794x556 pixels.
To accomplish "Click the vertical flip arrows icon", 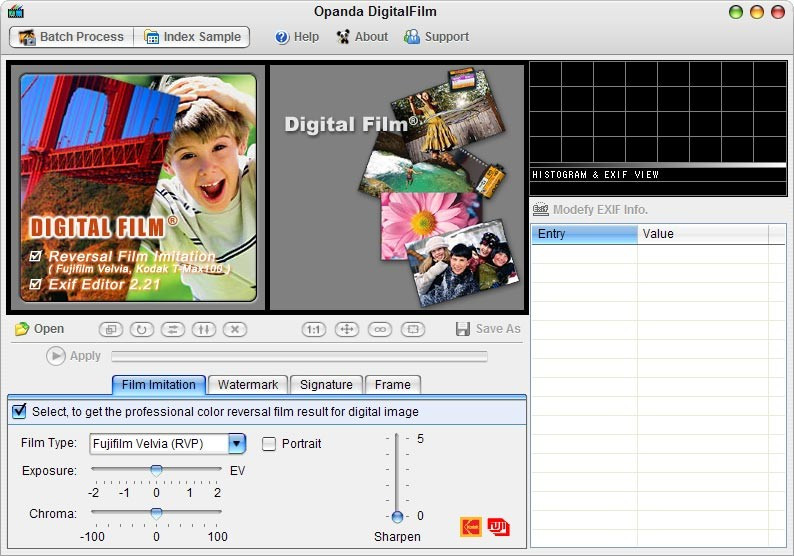I will [x=204, y=330].
